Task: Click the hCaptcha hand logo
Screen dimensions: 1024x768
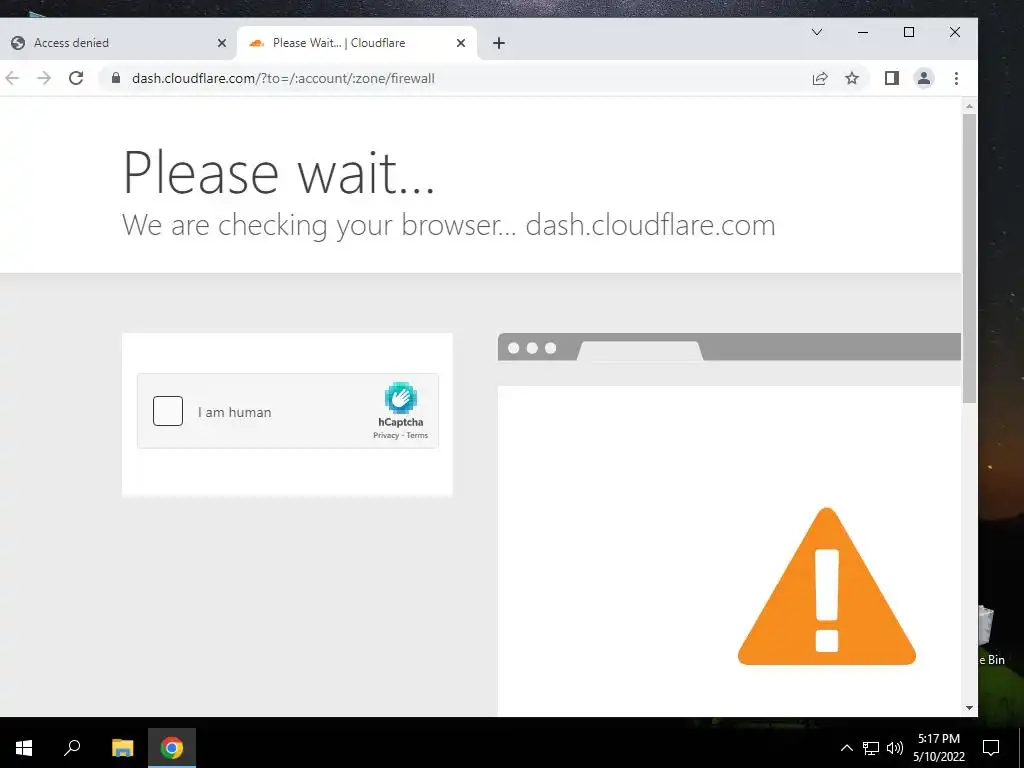Action: [400, 398]
